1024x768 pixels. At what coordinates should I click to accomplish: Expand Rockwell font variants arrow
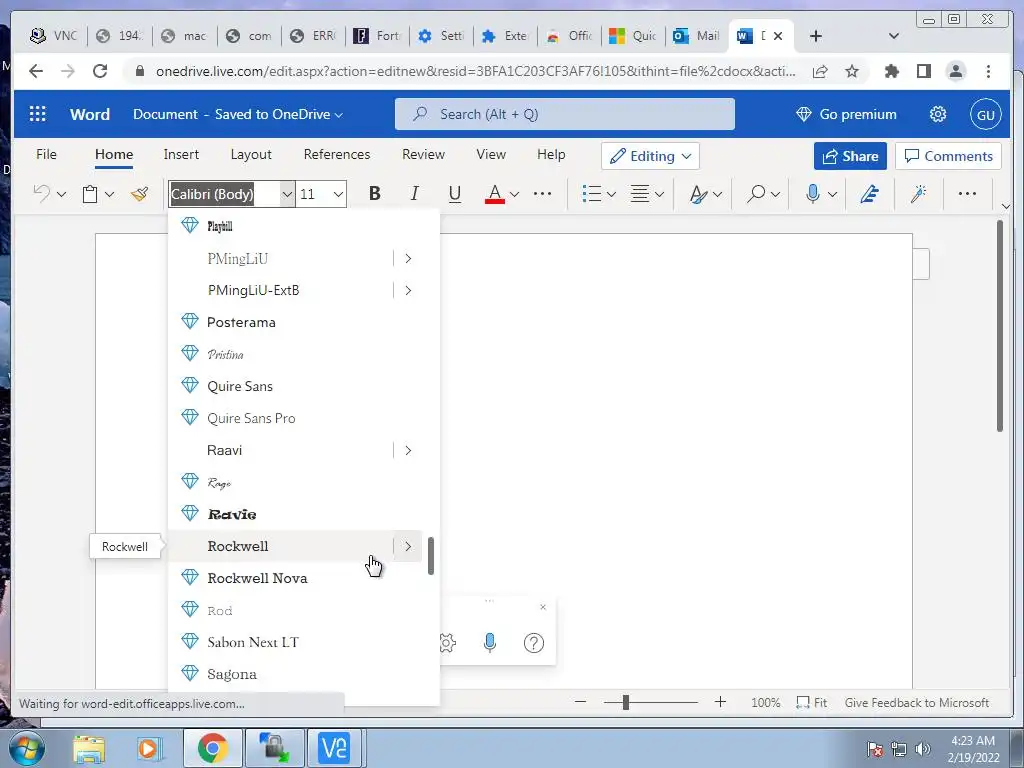(408, 547)
